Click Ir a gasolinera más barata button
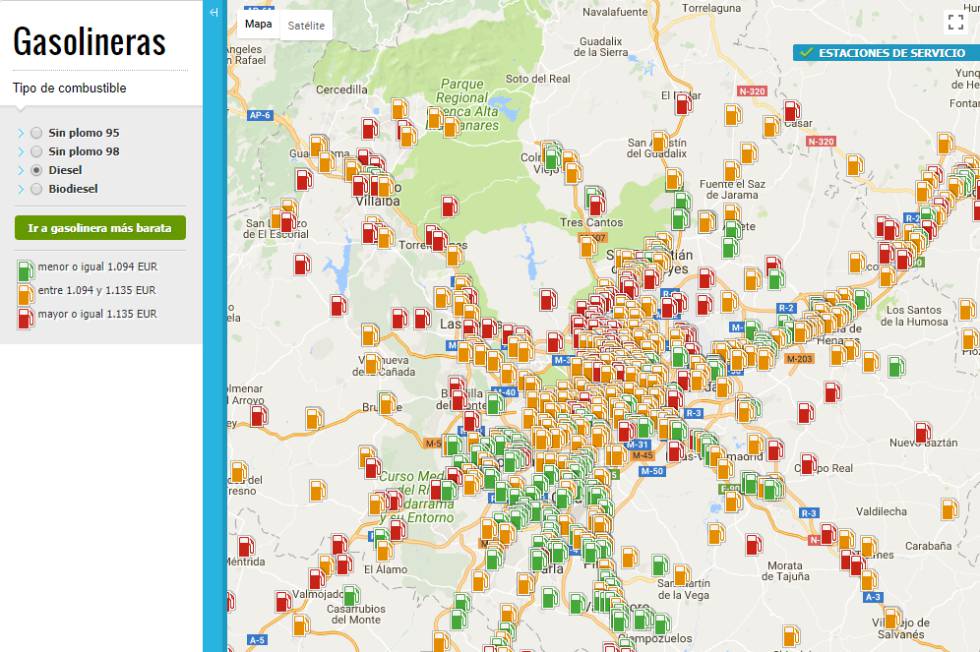 100,228
